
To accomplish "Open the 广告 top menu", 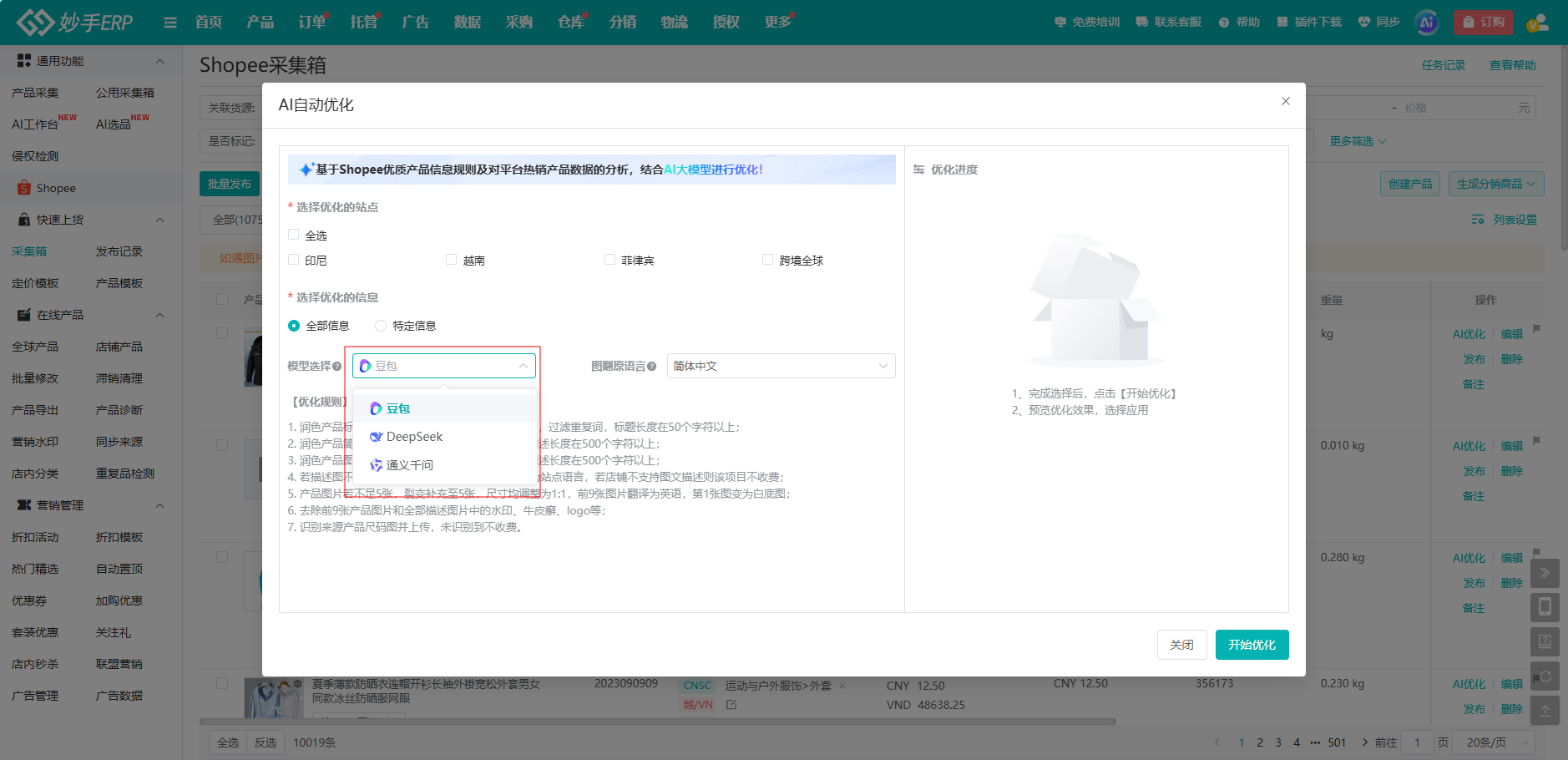I will point(416,22).
